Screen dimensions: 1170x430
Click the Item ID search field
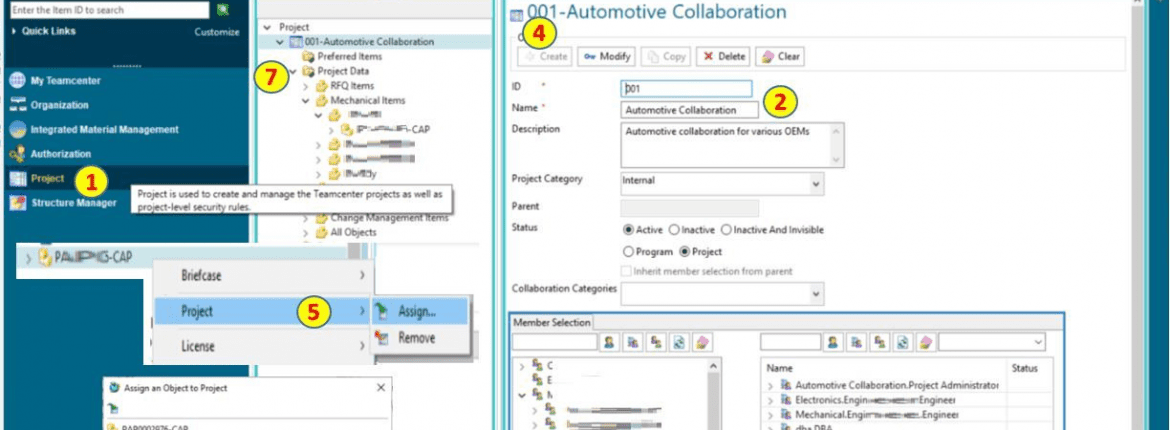[x=110, y=10]
